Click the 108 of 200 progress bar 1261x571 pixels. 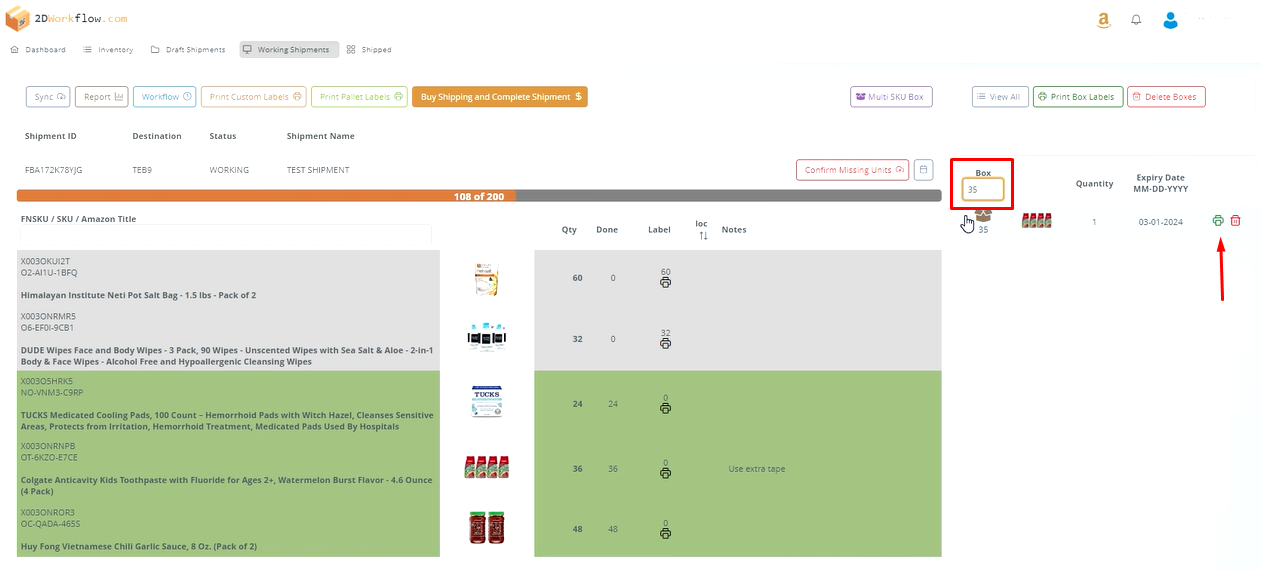pyautogui.click(x=478, y=196)
